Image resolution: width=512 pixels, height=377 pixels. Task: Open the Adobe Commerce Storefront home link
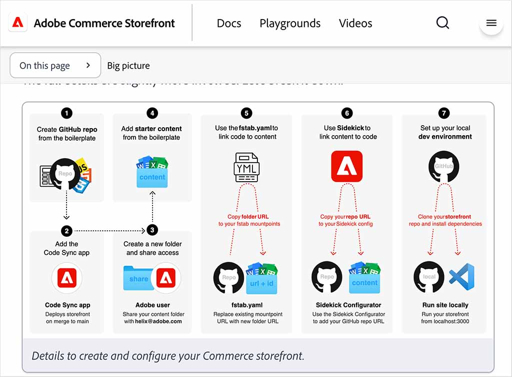[x=104, y=23]
